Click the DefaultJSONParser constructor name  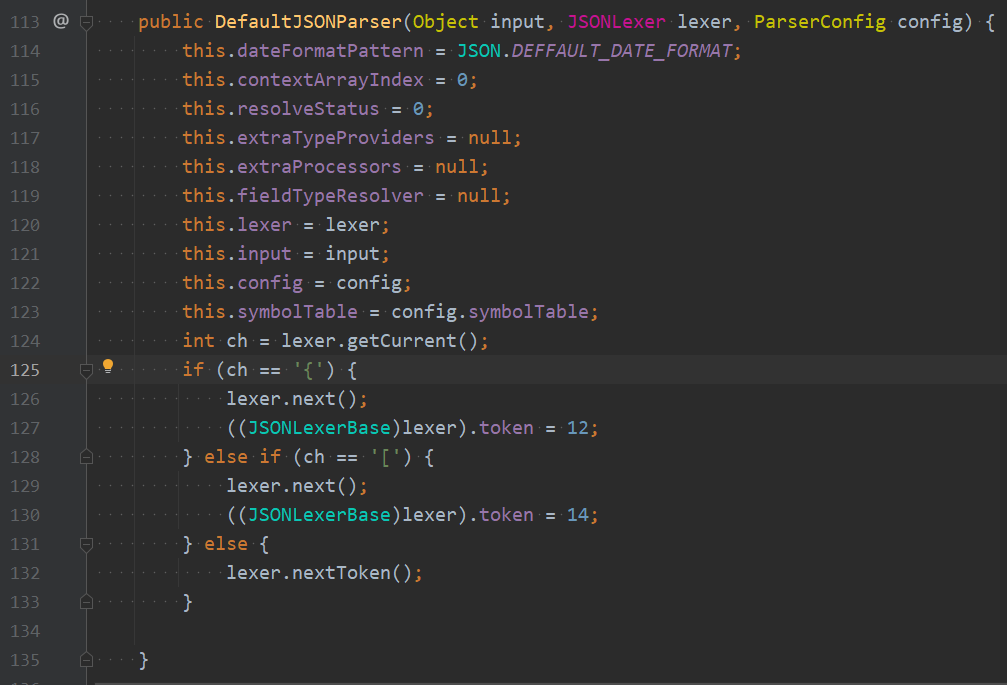point(308,22)
